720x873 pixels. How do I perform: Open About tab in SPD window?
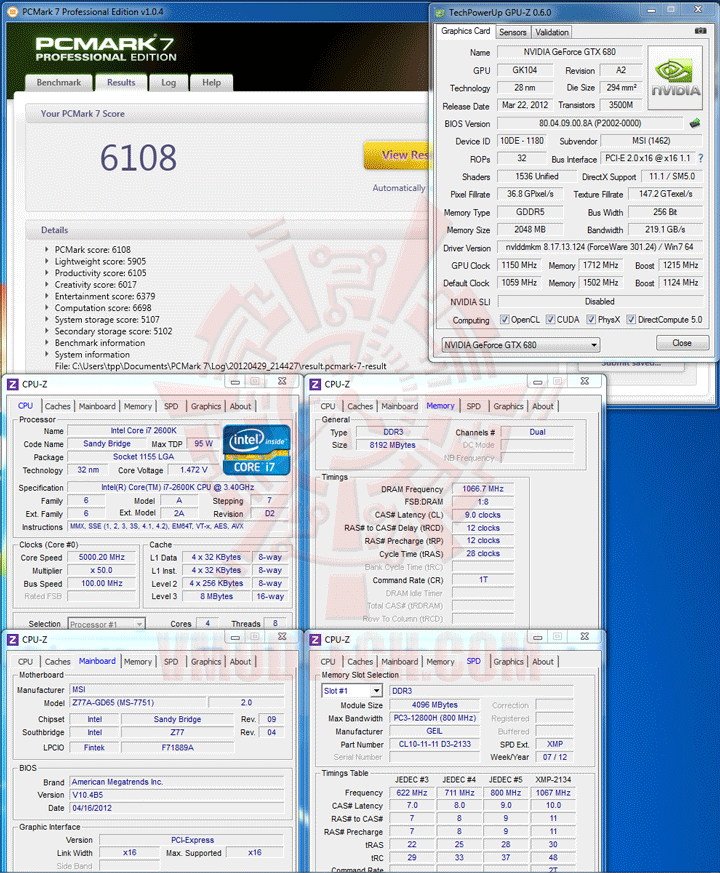click(x=543, y=661)
